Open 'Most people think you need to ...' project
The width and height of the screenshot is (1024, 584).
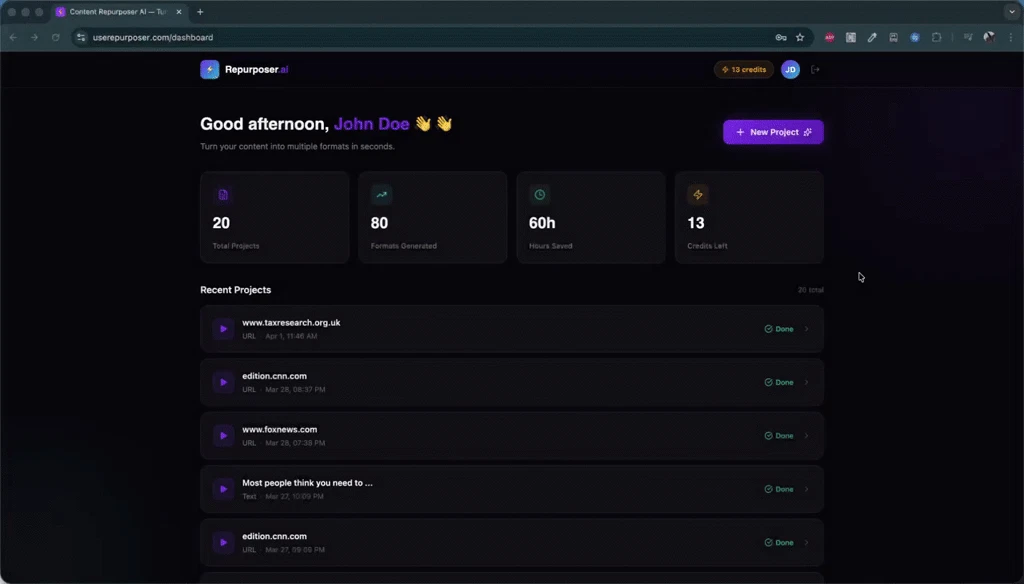[308, 483]
